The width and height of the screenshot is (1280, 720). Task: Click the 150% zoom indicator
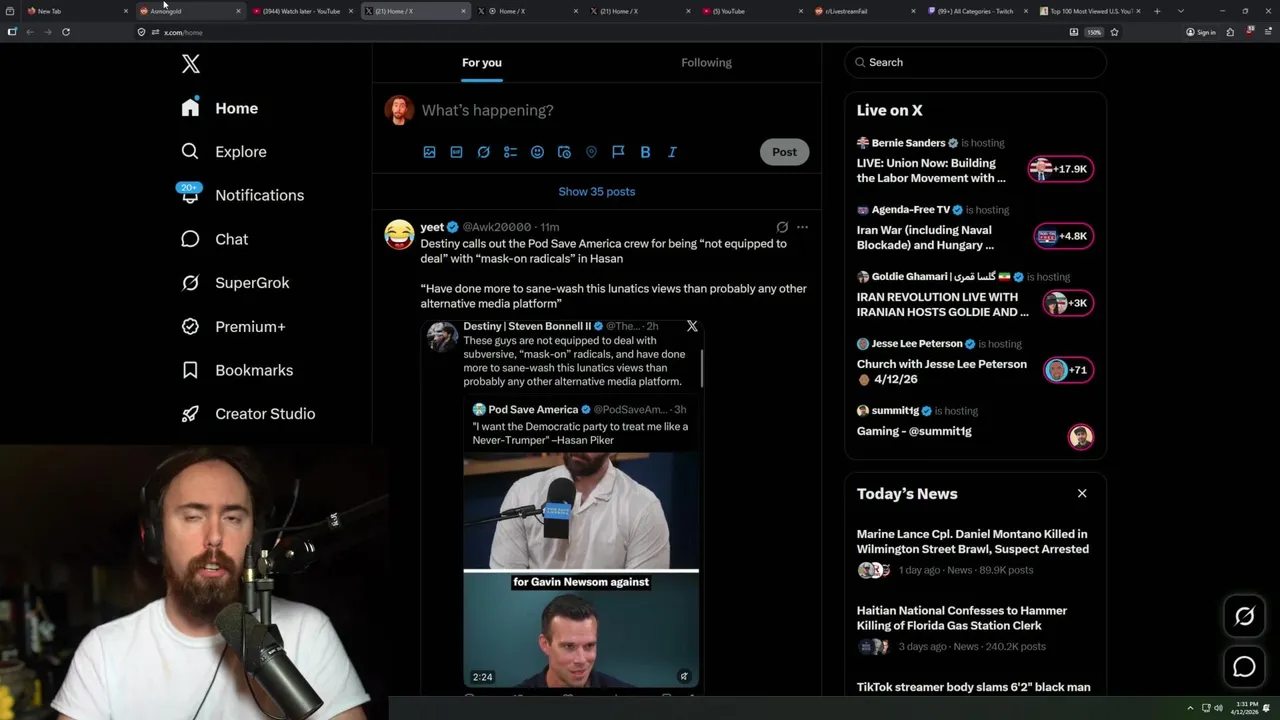pos(1094,32)
